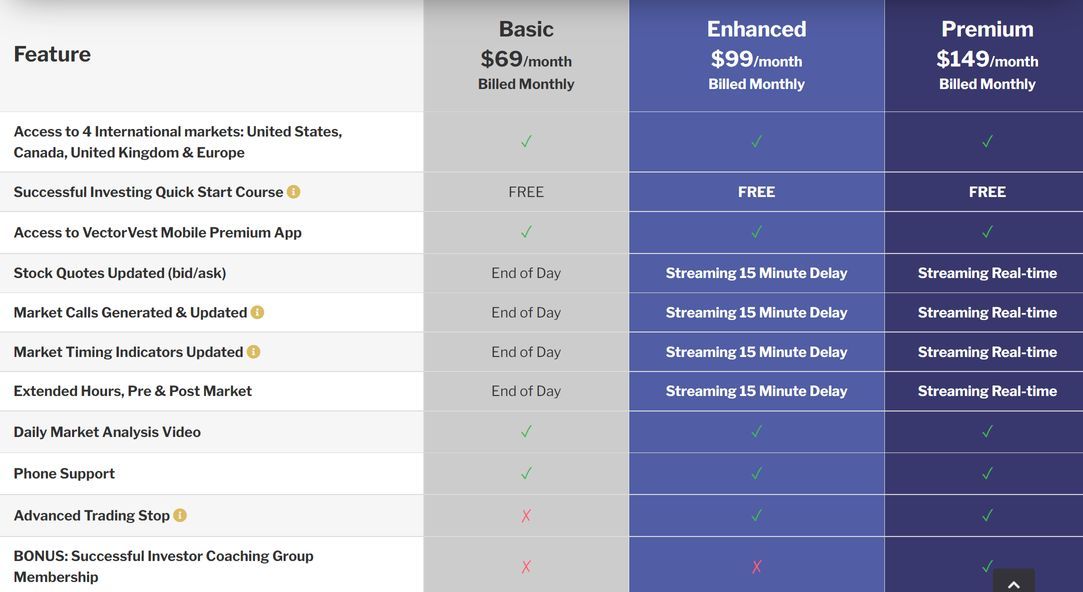Screen dimensions: 1083x592
Task: Click the scroll-to-top arrow button
Action: point(1013,583)
